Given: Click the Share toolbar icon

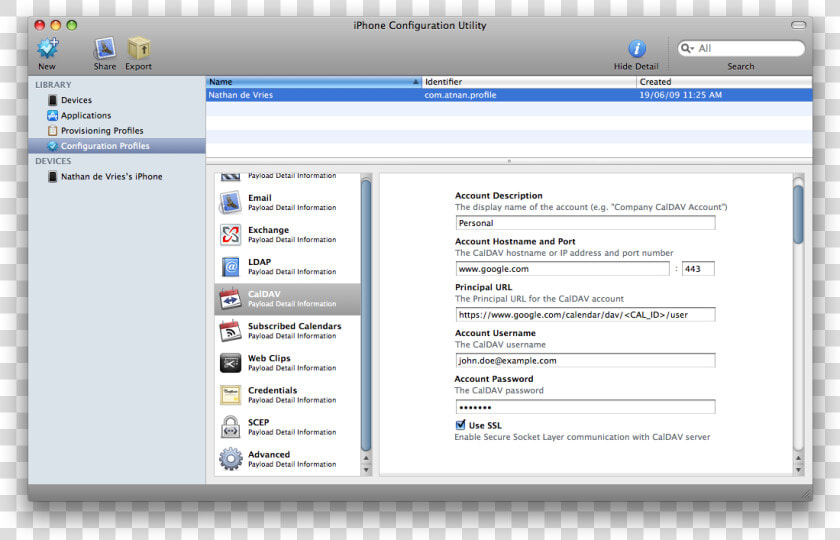Looking at the screenshot, I should pos(104,48).
